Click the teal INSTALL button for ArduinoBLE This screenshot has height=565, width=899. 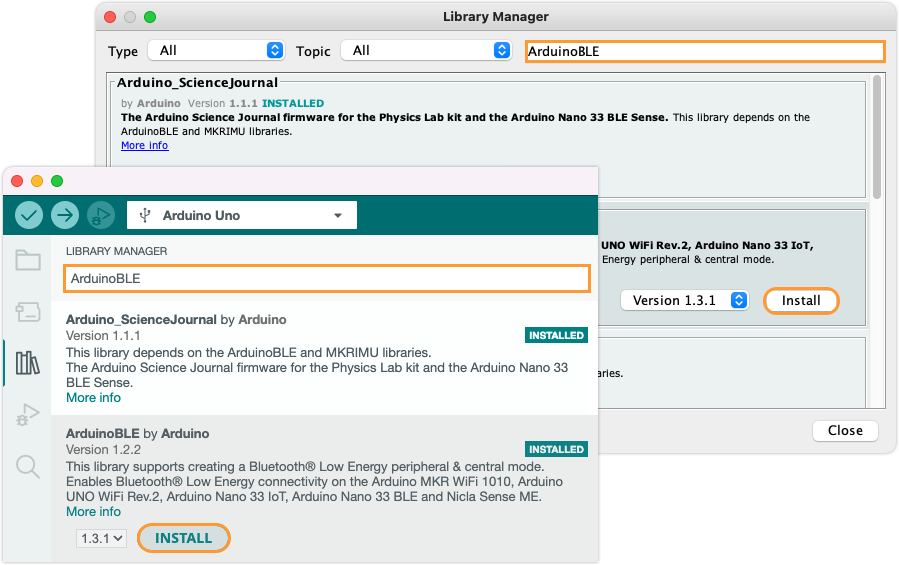tap(183, 538)
